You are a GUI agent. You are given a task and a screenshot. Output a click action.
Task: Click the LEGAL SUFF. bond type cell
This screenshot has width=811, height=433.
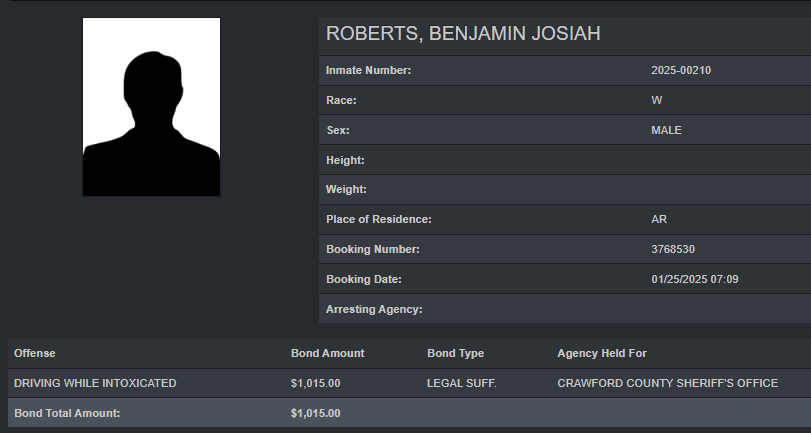tap(462, 383)
